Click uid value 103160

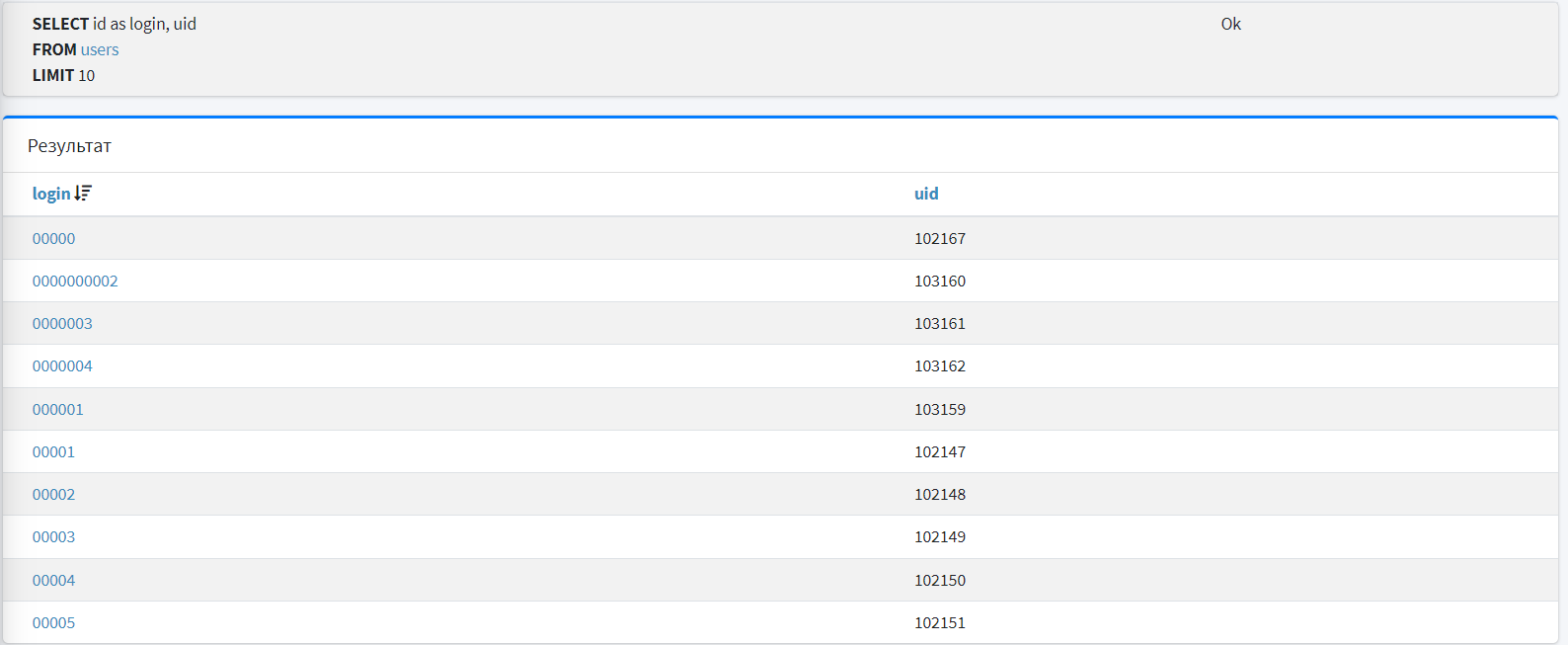[939, 281]
